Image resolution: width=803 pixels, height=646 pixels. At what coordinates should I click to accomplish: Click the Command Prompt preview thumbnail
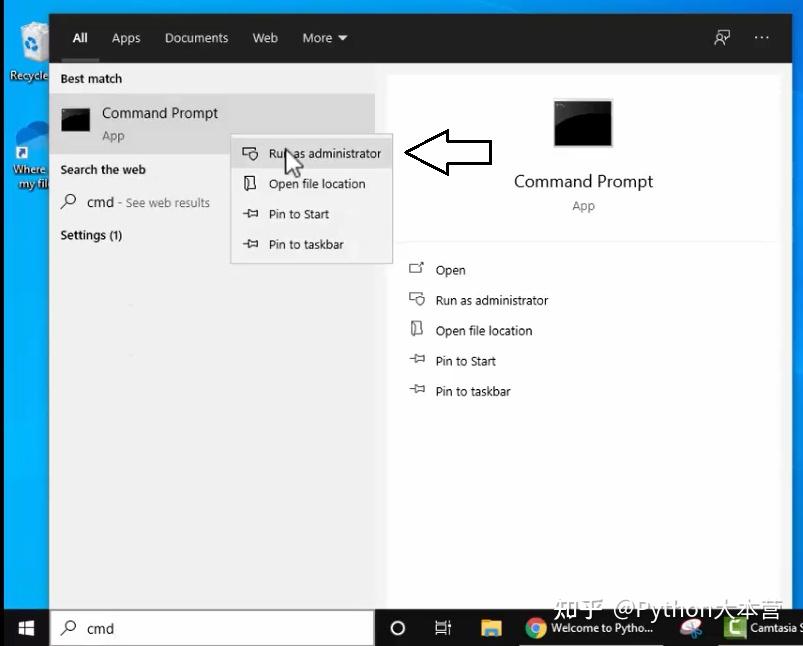(583, 123)
